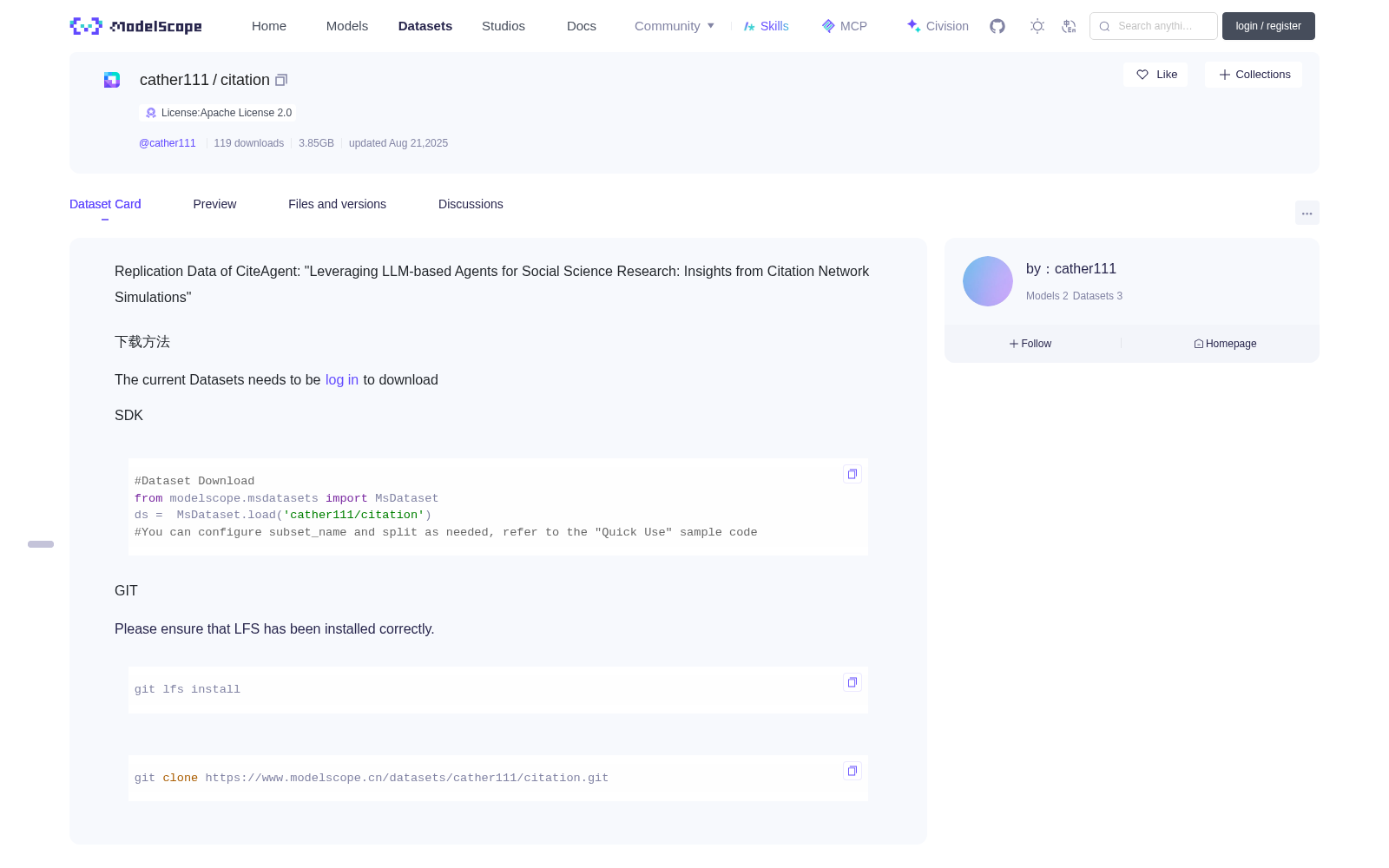Open the Discussions tab
This screenshot has height=868, width=1389.
(471, 204)
